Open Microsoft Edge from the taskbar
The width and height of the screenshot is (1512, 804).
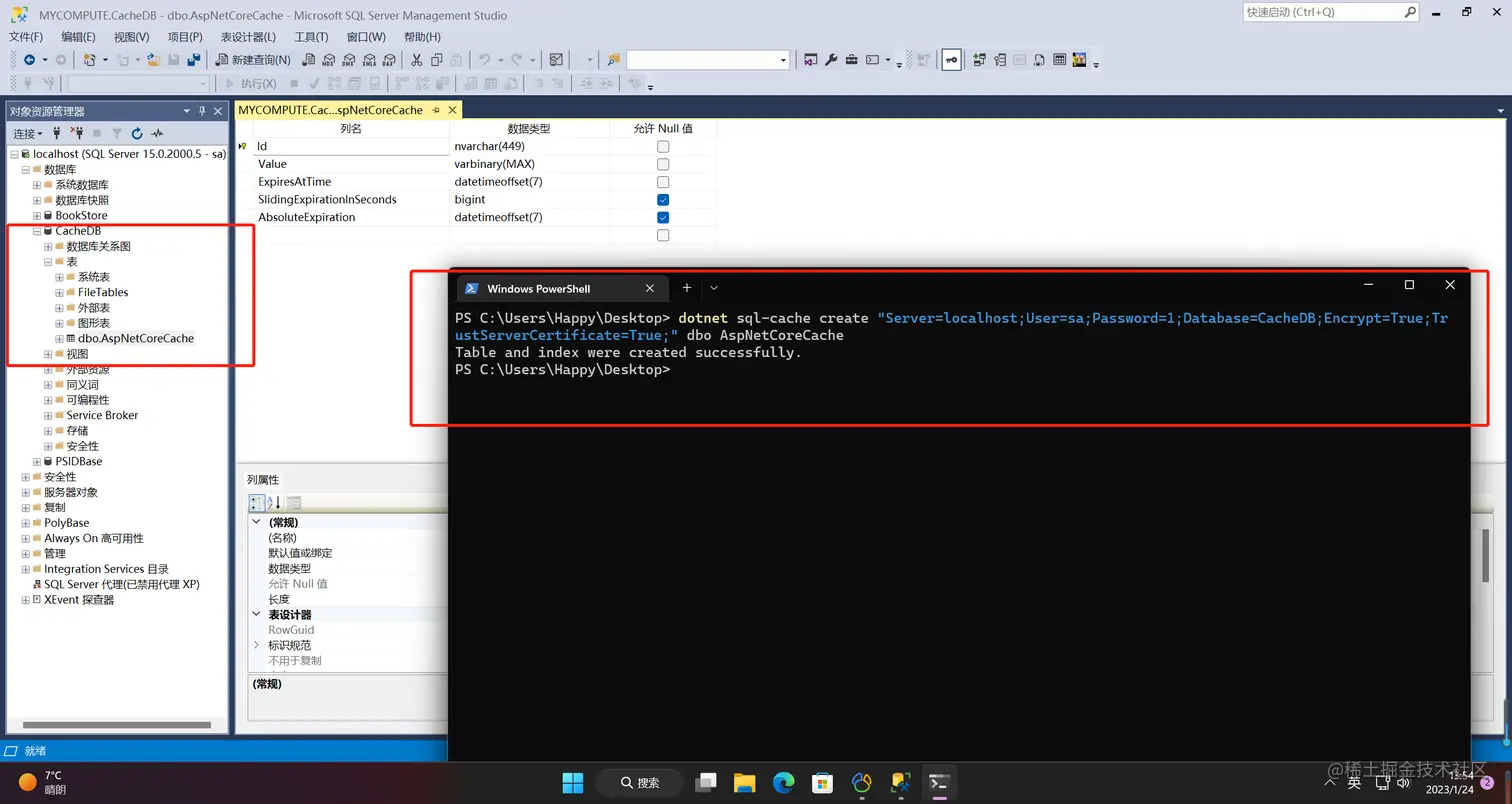pyautogui.click(x=783, y=782)
